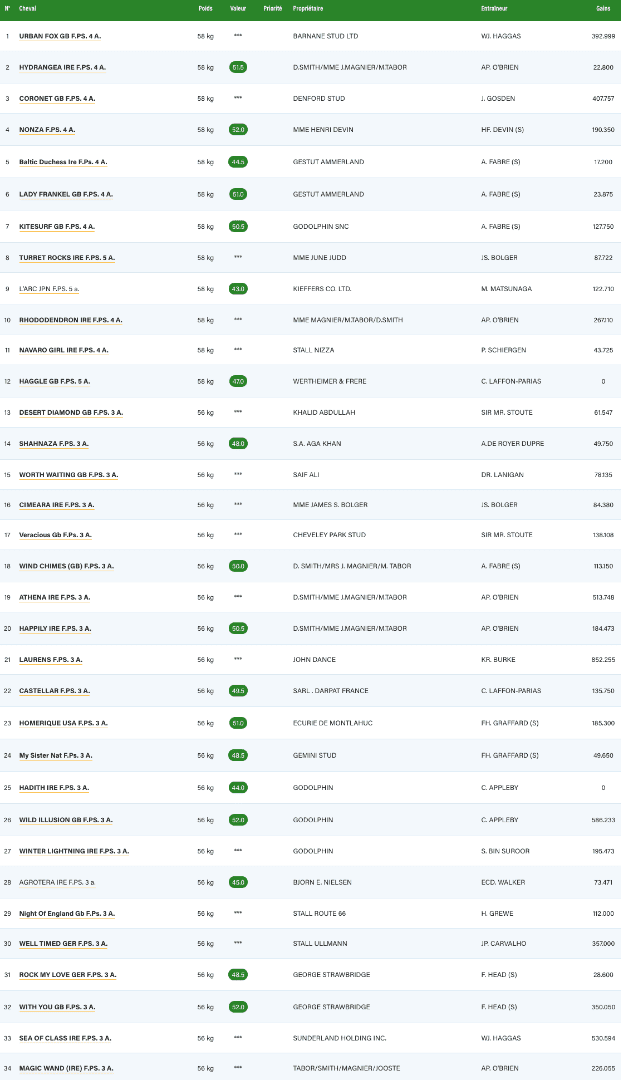The height and width of the screenshot is (1080, 621).
Task: Click the Valeur column header
Action: [238, 8]
